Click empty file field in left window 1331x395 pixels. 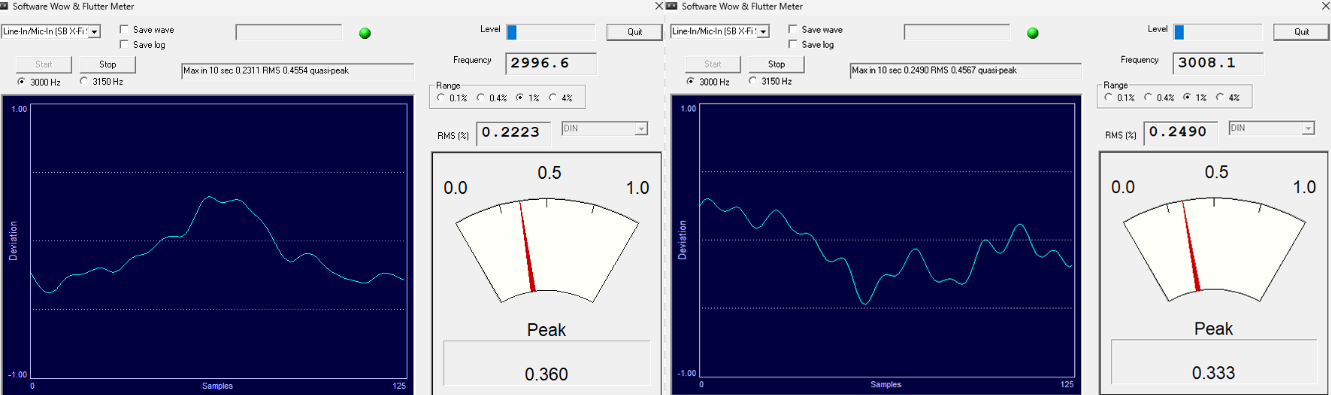(x=290, y=32)
